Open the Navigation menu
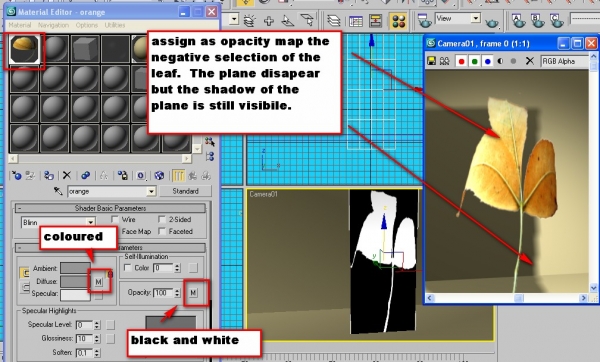600x362 pixels. tap(53, 25)
